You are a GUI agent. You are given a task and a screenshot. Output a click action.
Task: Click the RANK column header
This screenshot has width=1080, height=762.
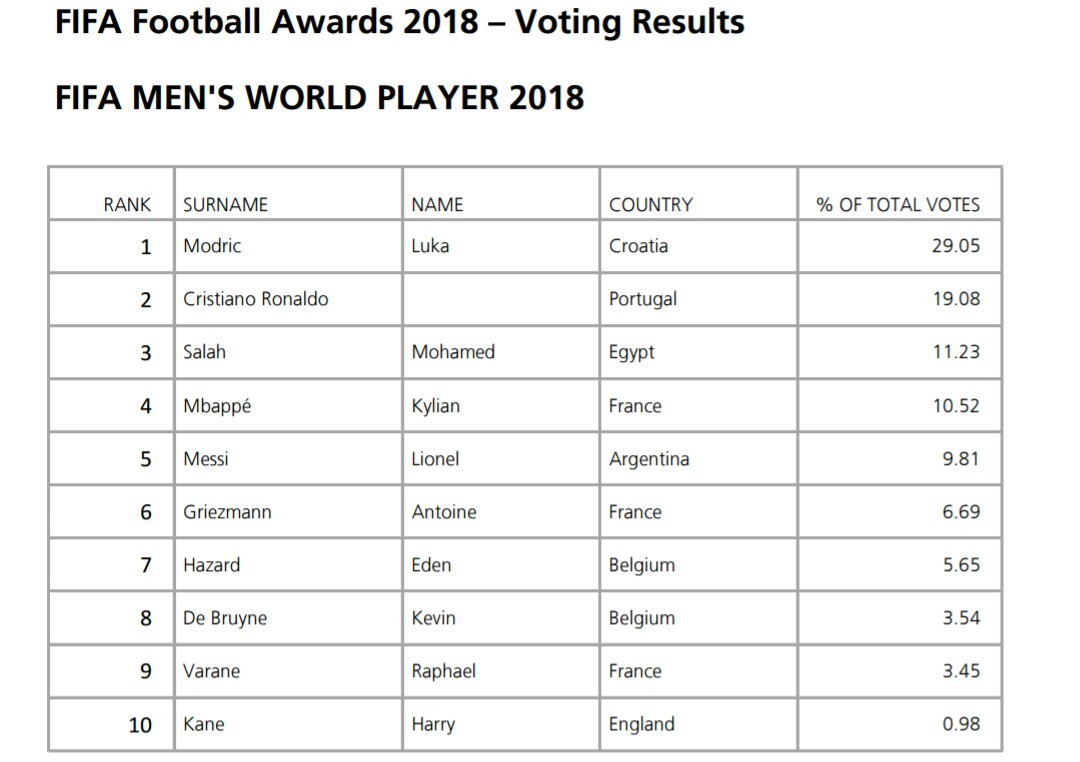(x=127, y=205)
